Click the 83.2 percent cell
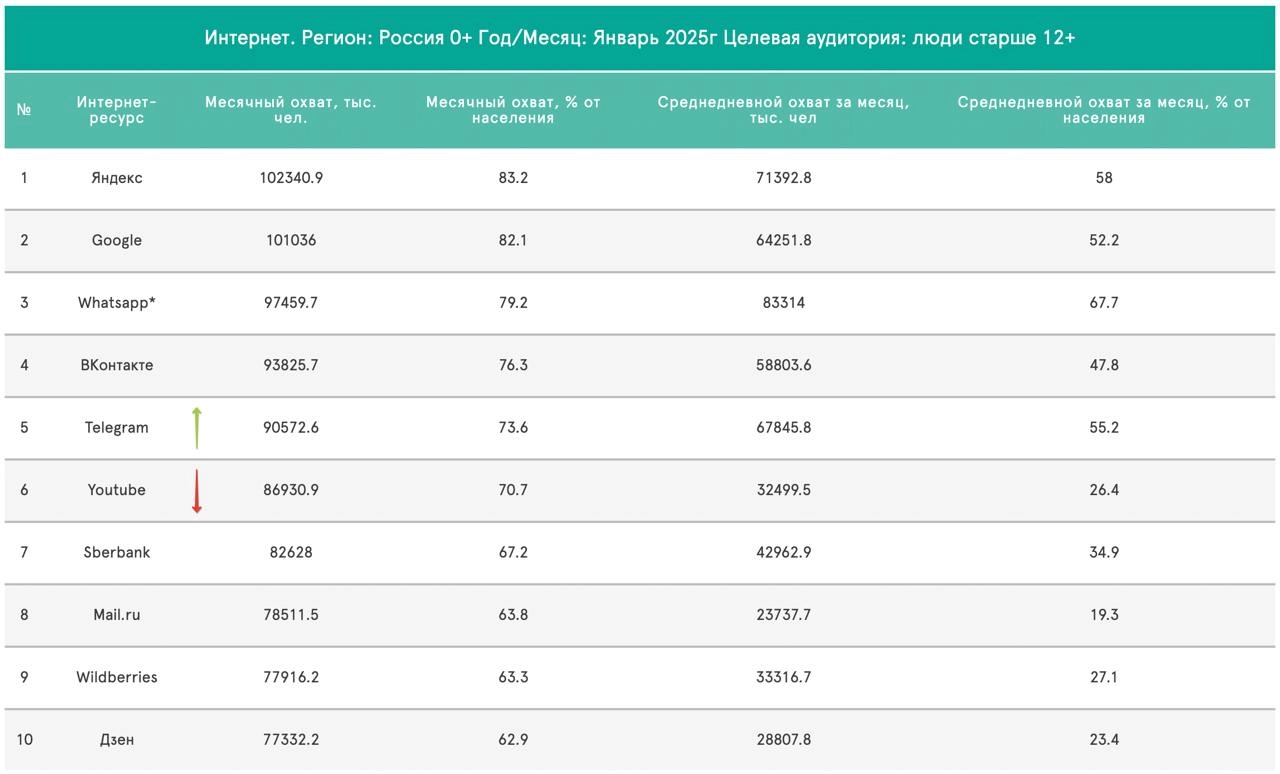This screenshot has width=1280, height=774. point(513,178)
